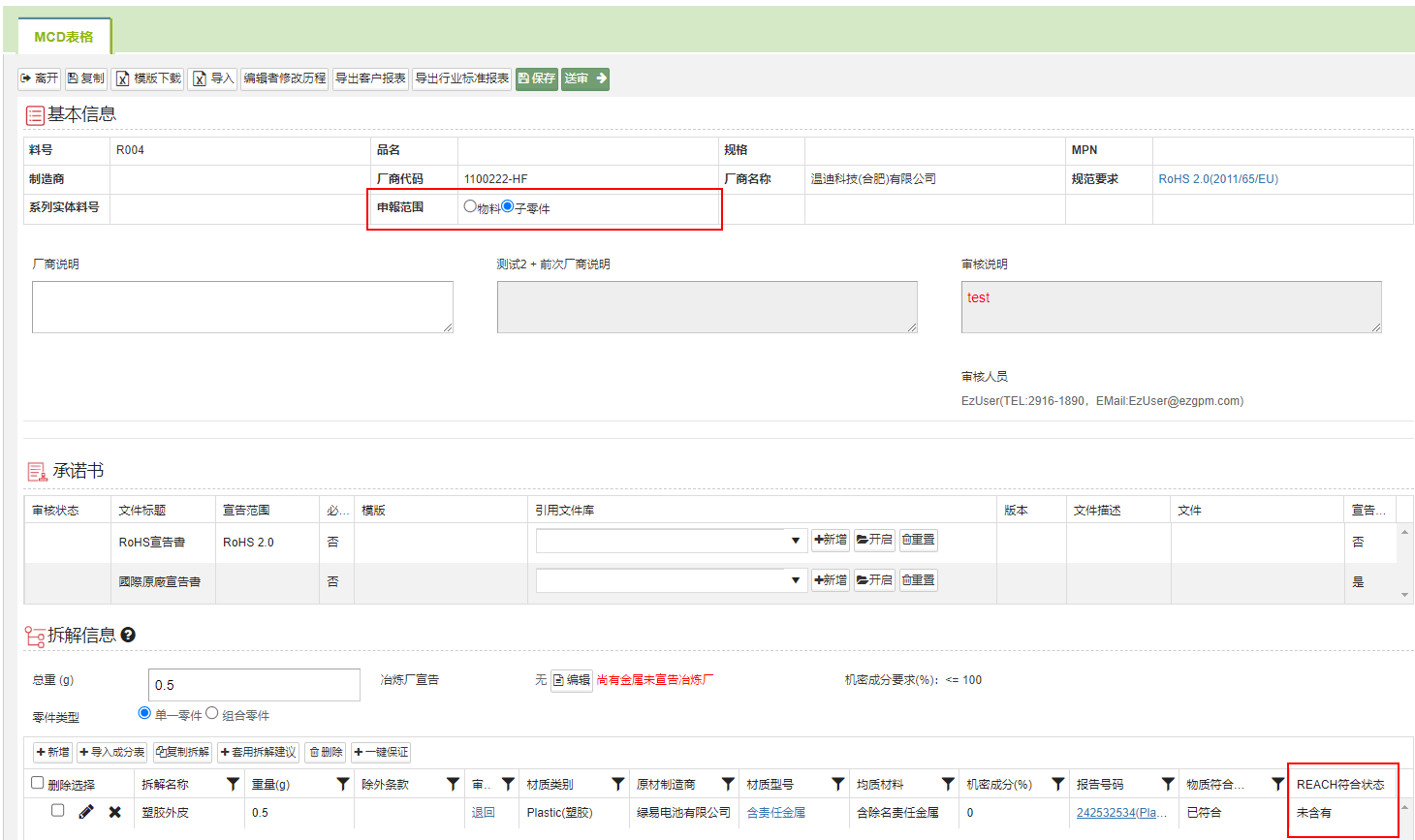Click the 拆解信息 help question icon
The width and height of the screenshot is (1415, 840).
pyautogui.click(x=128, y=636)
